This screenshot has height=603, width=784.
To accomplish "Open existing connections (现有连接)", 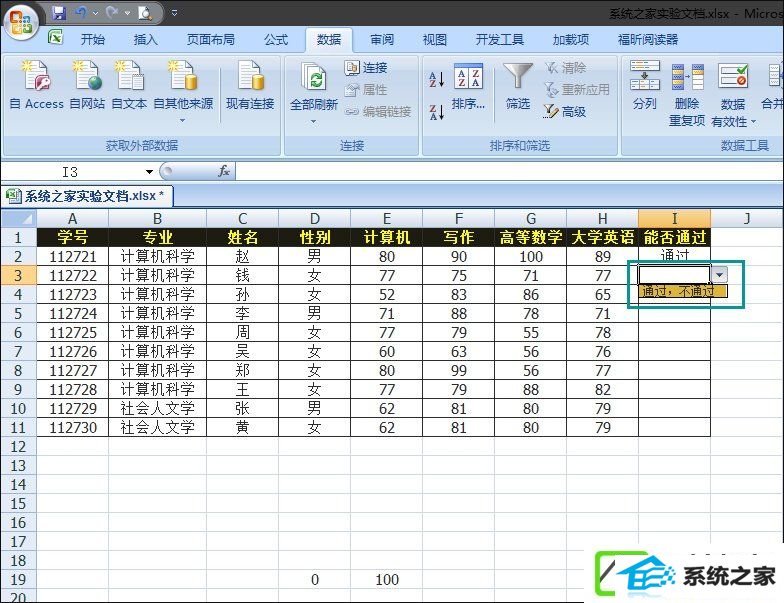I will (x=250, y=84).
